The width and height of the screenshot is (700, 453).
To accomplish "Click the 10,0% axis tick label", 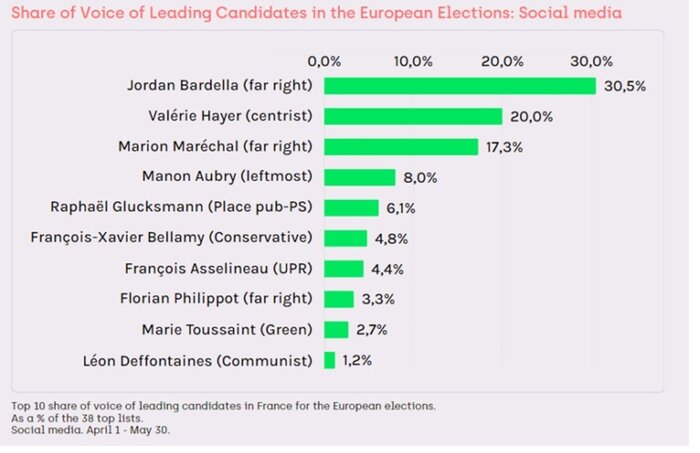I will (413, 61).
